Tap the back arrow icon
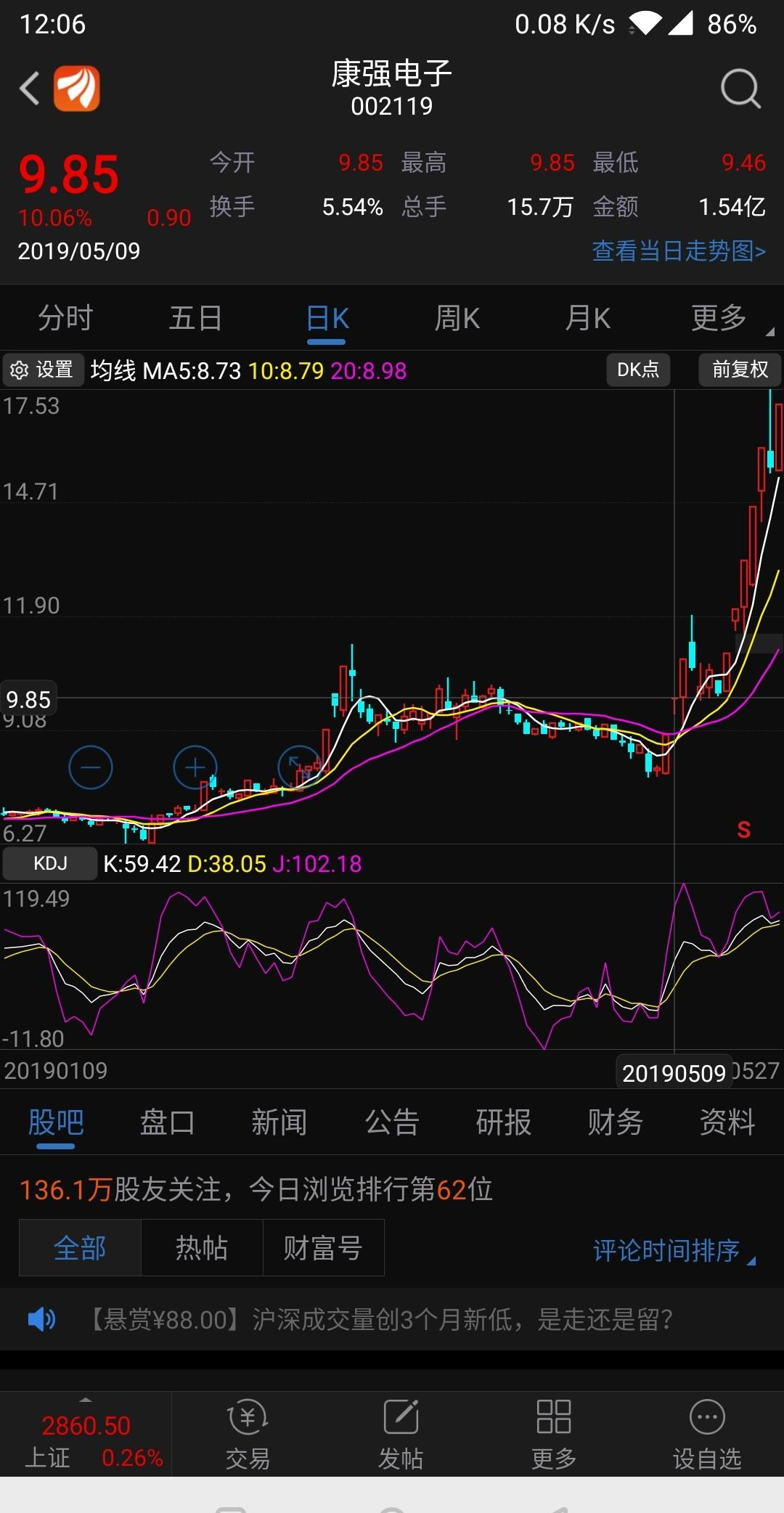 (x=30, y=89)
